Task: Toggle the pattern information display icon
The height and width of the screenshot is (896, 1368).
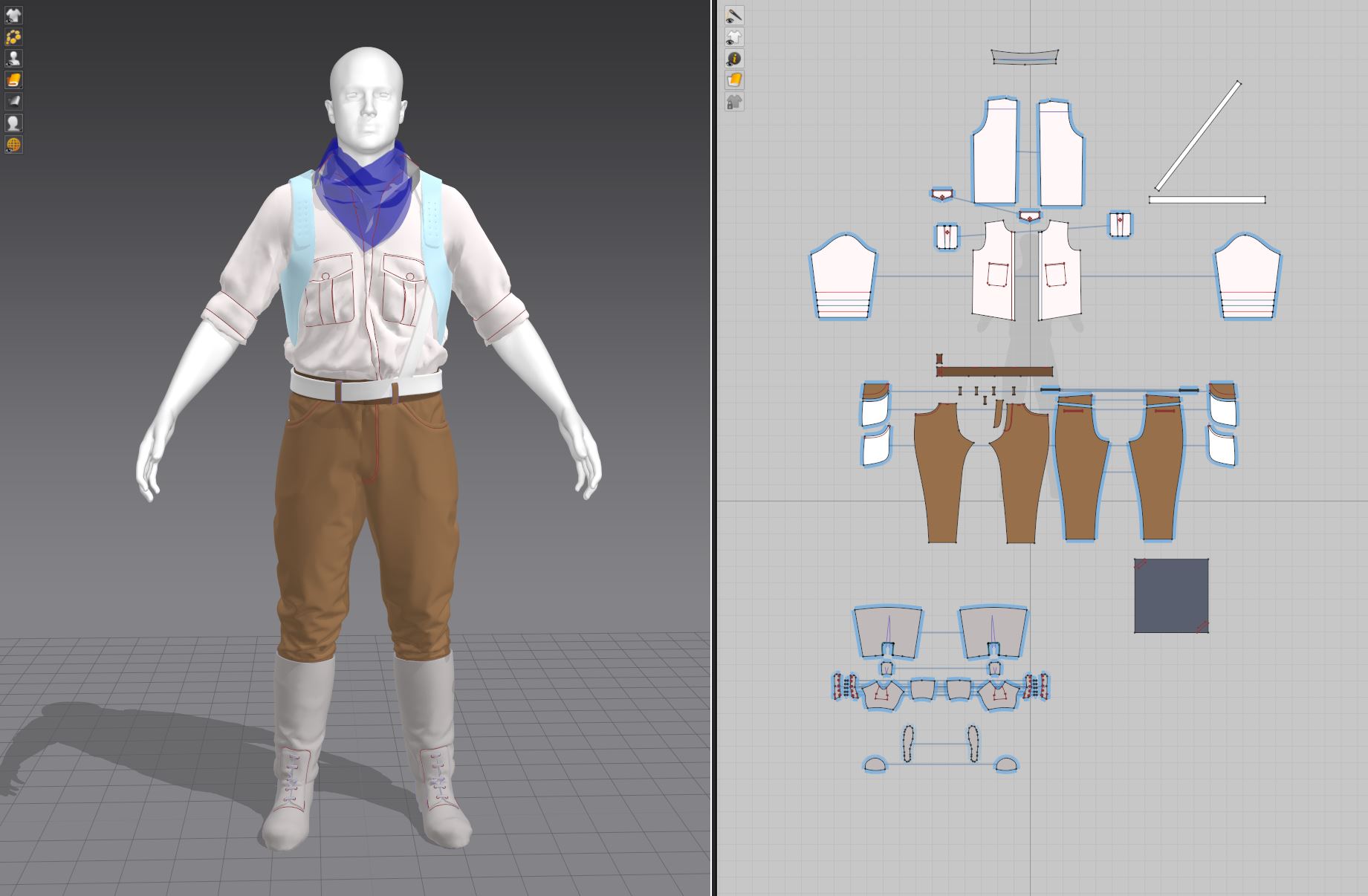Action: click(733, 58)
